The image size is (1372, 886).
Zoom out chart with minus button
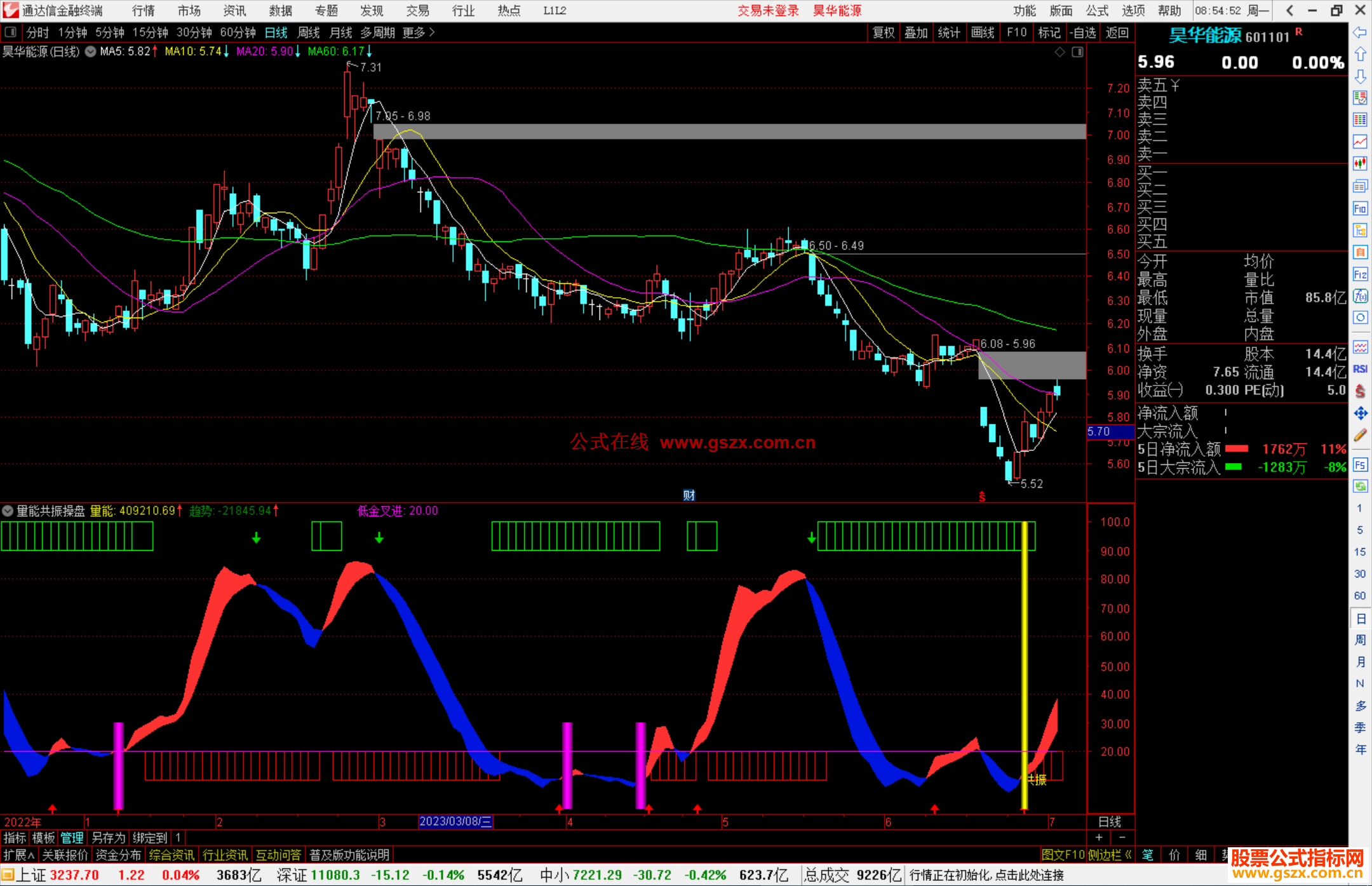(1122, 837)
